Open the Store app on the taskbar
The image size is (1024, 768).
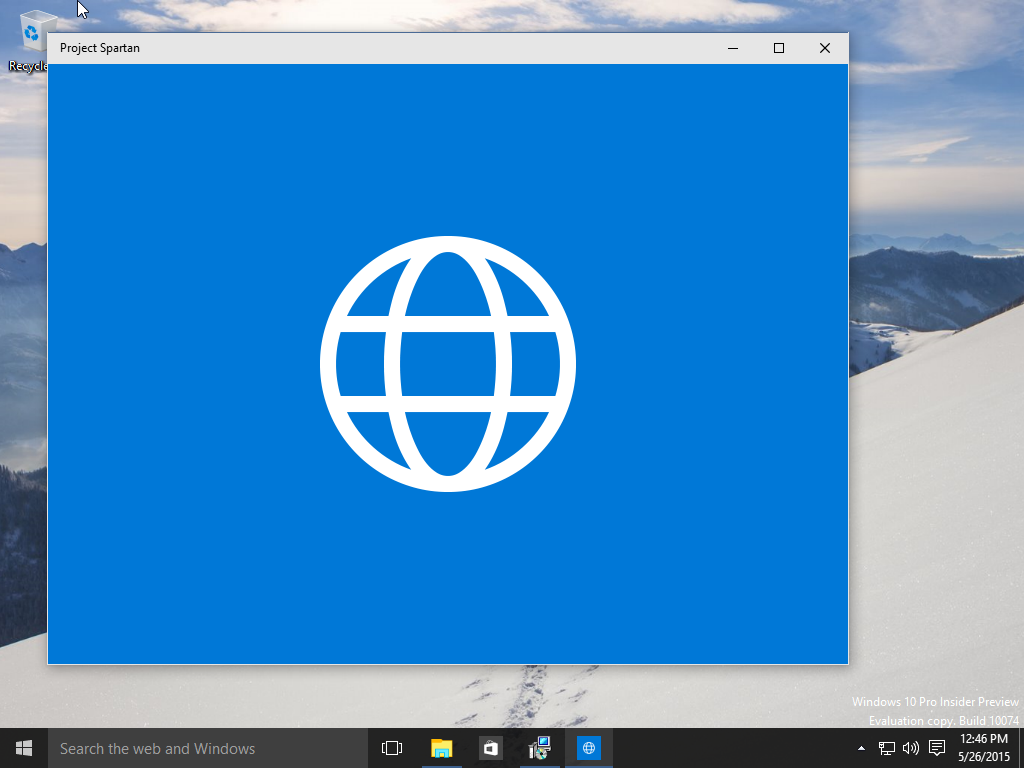(x=490, y=748)
